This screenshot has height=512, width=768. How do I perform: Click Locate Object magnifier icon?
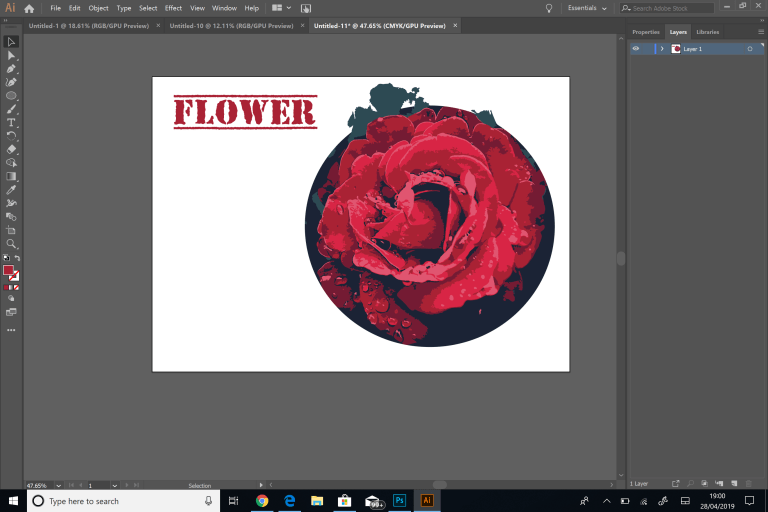[690, 484]
